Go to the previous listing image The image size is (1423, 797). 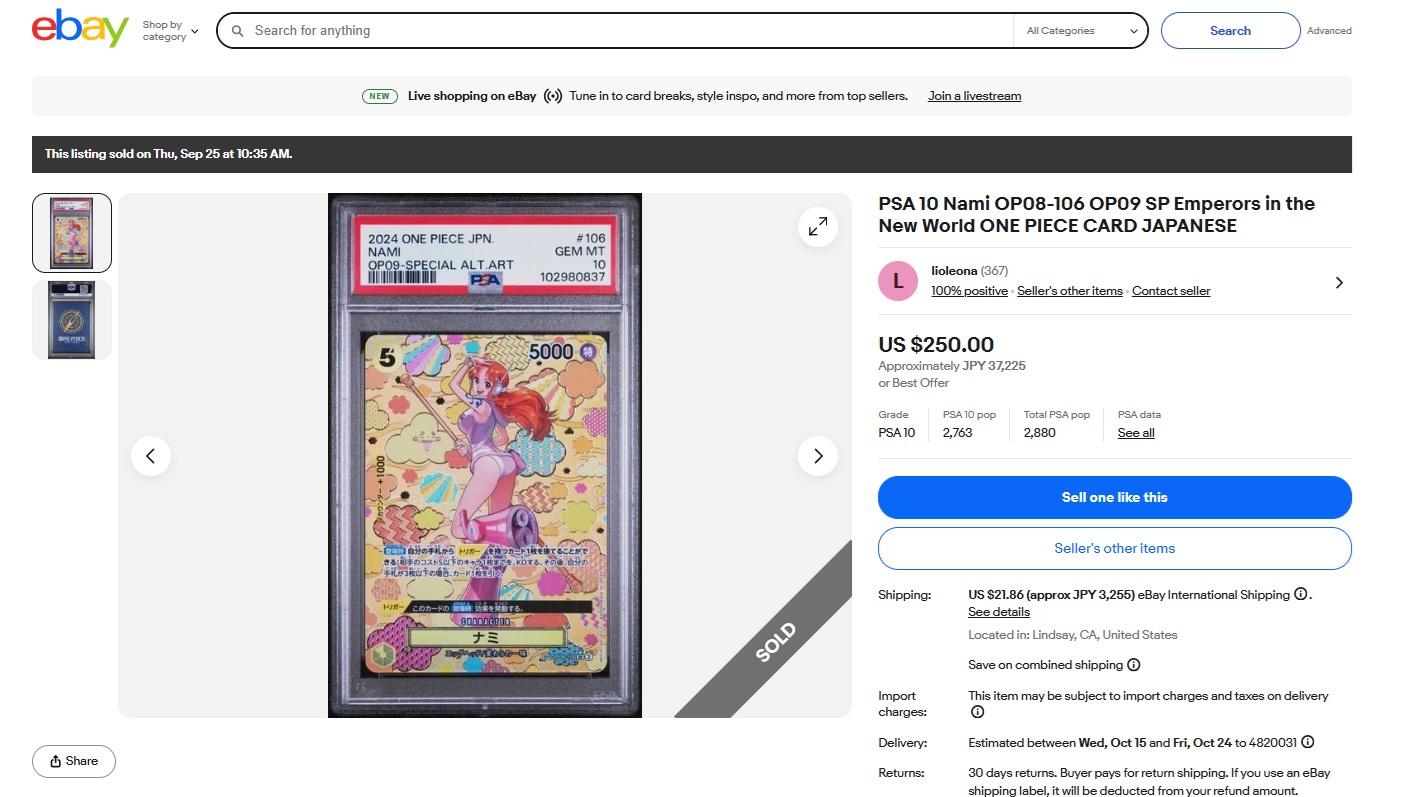point(151,456)
